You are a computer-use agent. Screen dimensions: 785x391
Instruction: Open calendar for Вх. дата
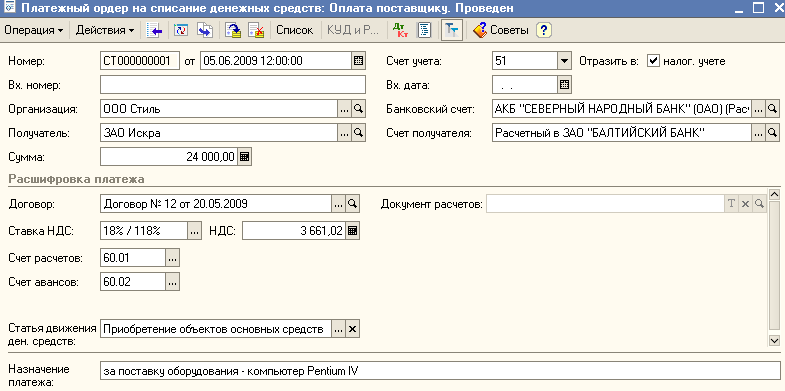(564, 85)
